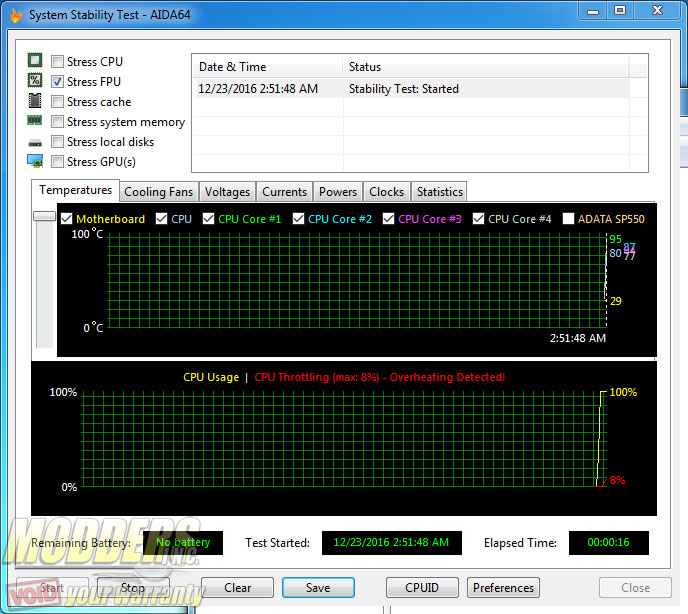Click the monitor GPU icon beside Stress GPU(s)

click(x=35, y=161)
